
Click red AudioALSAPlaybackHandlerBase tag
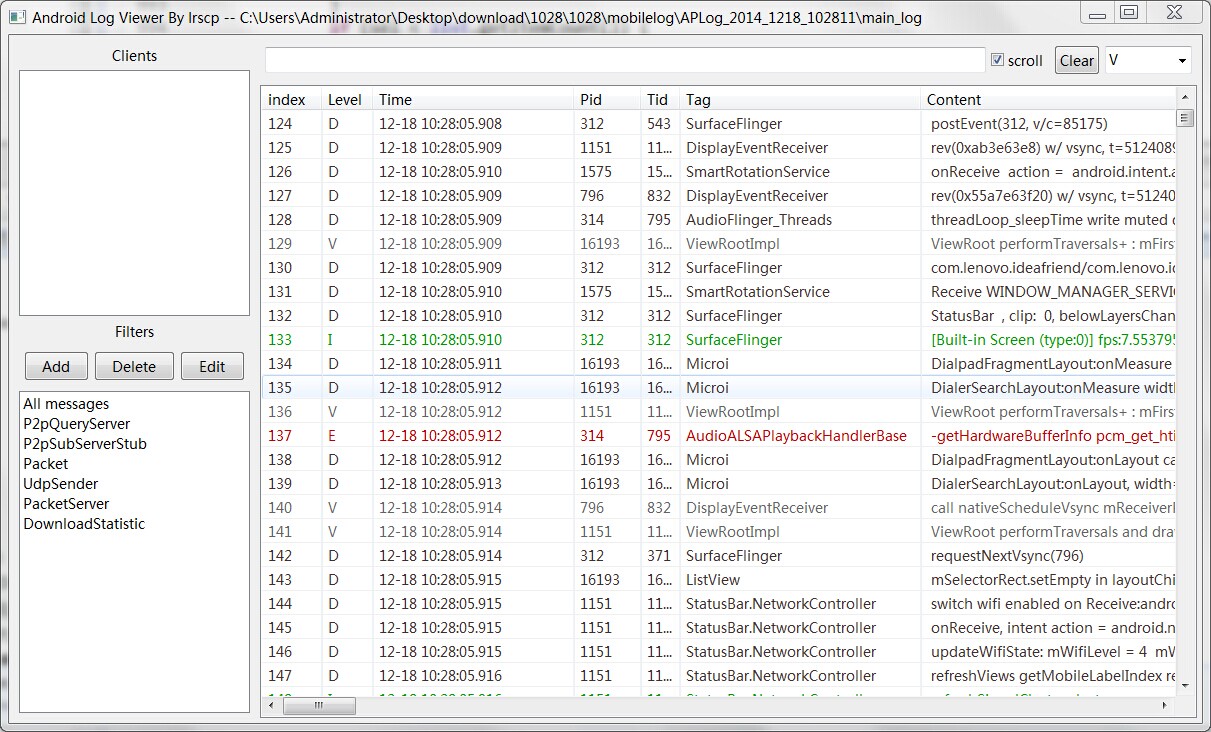point(796,436)
